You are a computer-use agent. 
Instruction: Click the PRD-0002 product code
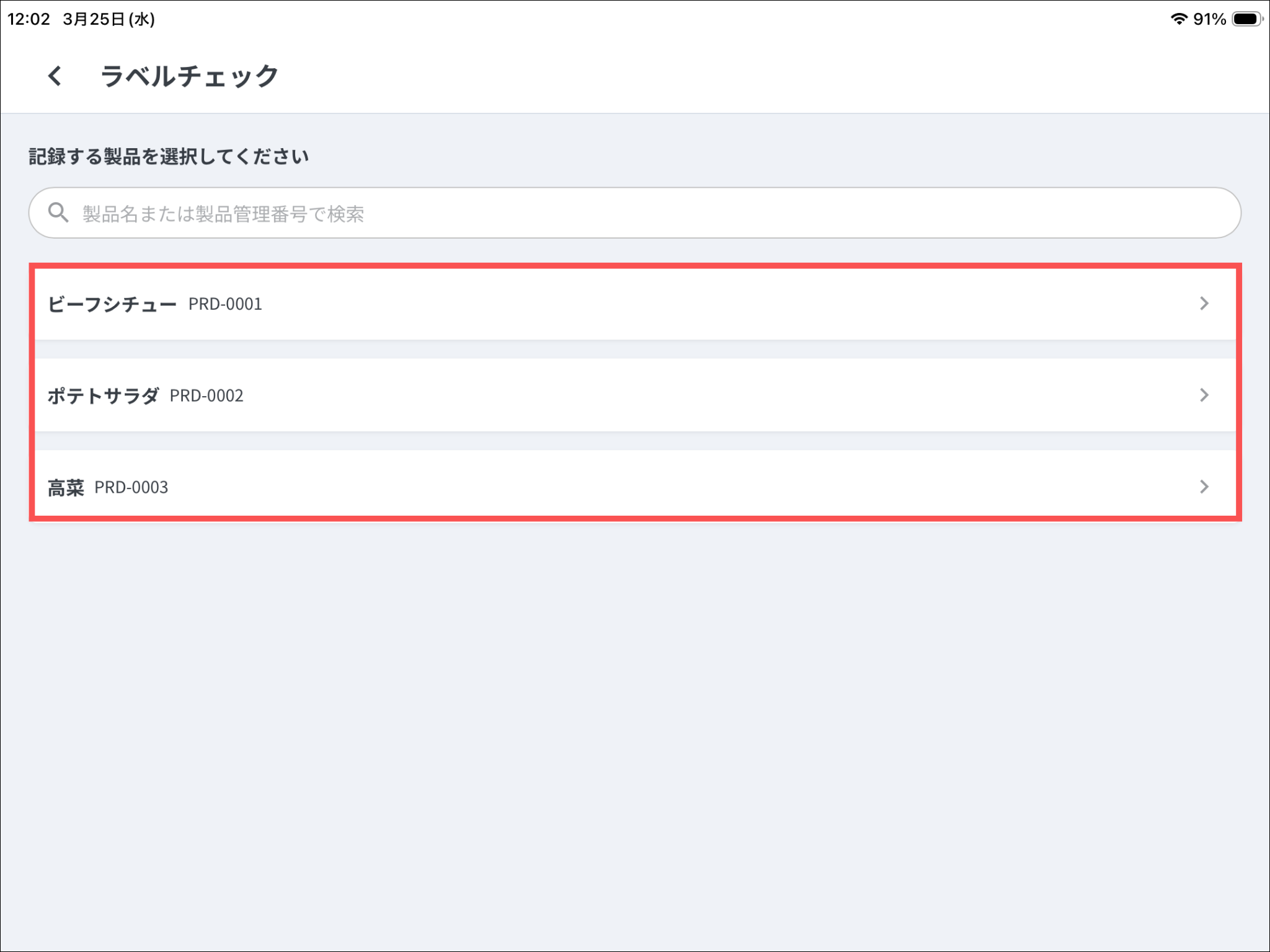point(206,396)
